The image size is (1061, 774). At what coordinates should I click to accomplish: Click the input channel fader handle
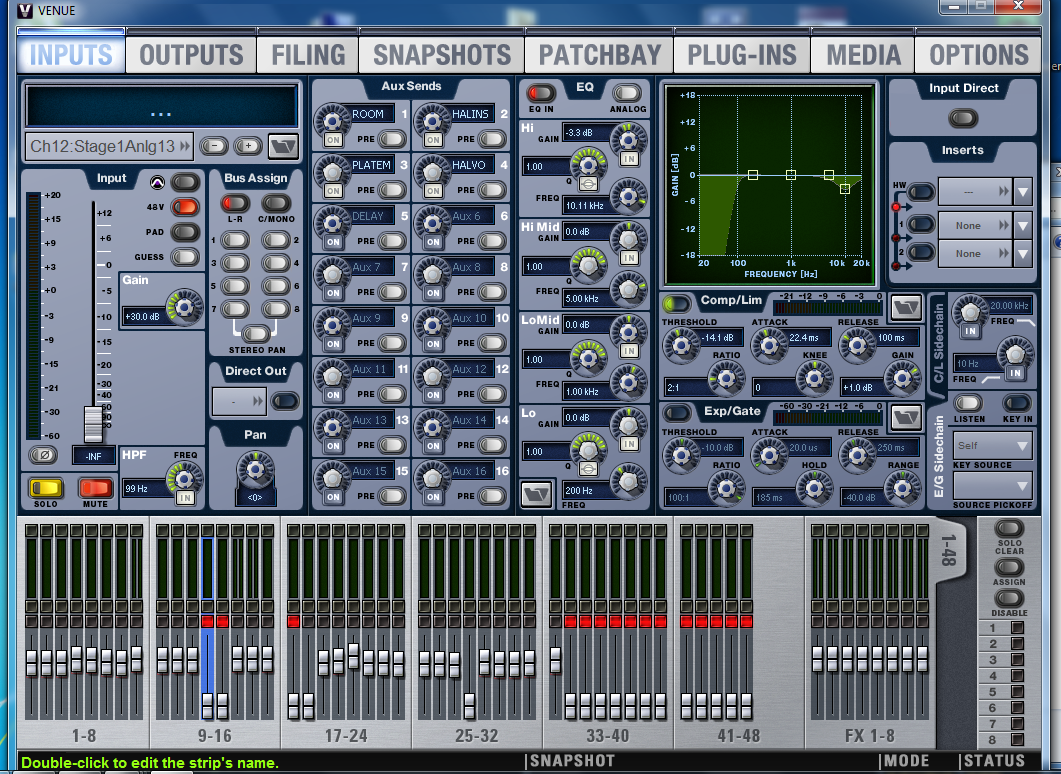(93, 424)
